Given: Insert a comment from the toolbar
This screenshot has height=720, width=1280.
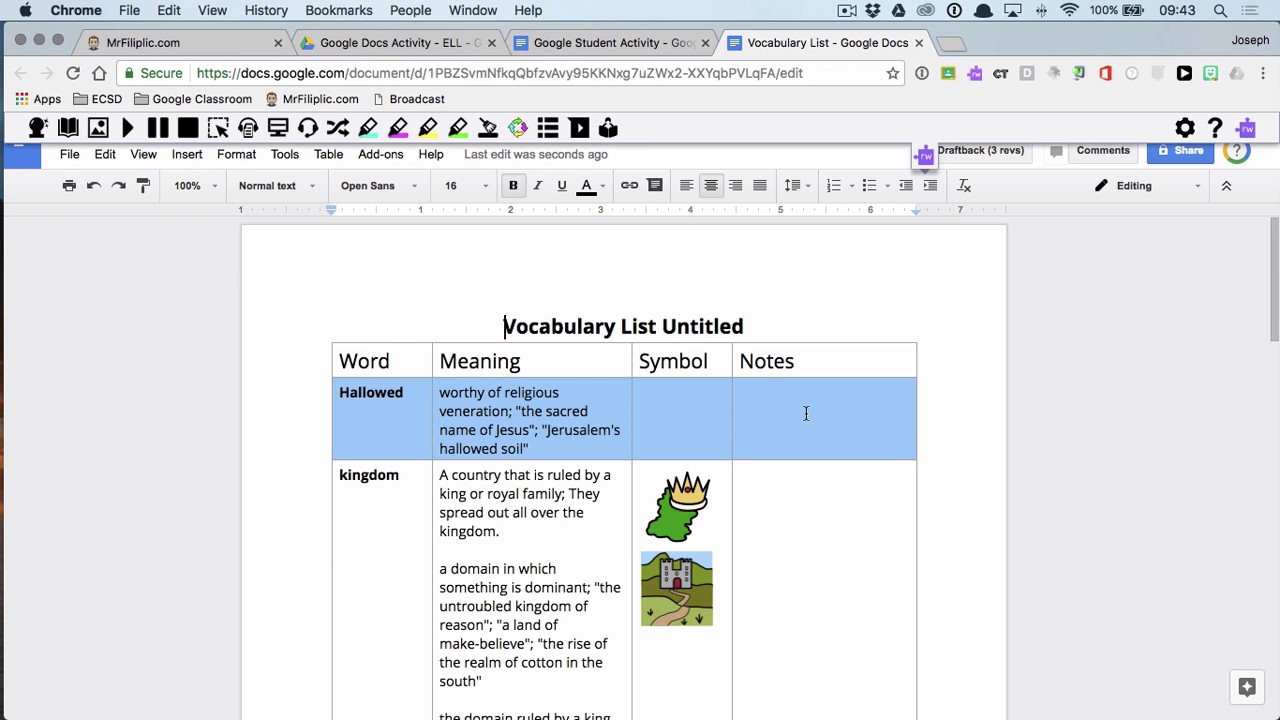Looking at the screenshot, I should 655,186.
